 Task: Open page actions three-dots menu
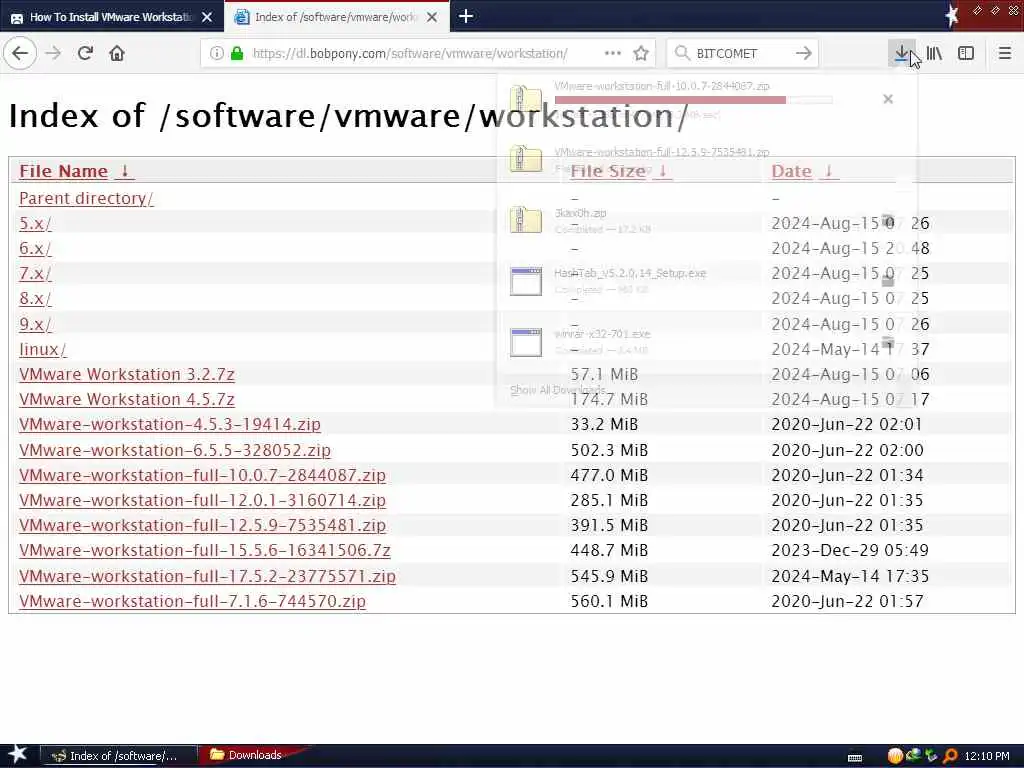coord(613,53)
